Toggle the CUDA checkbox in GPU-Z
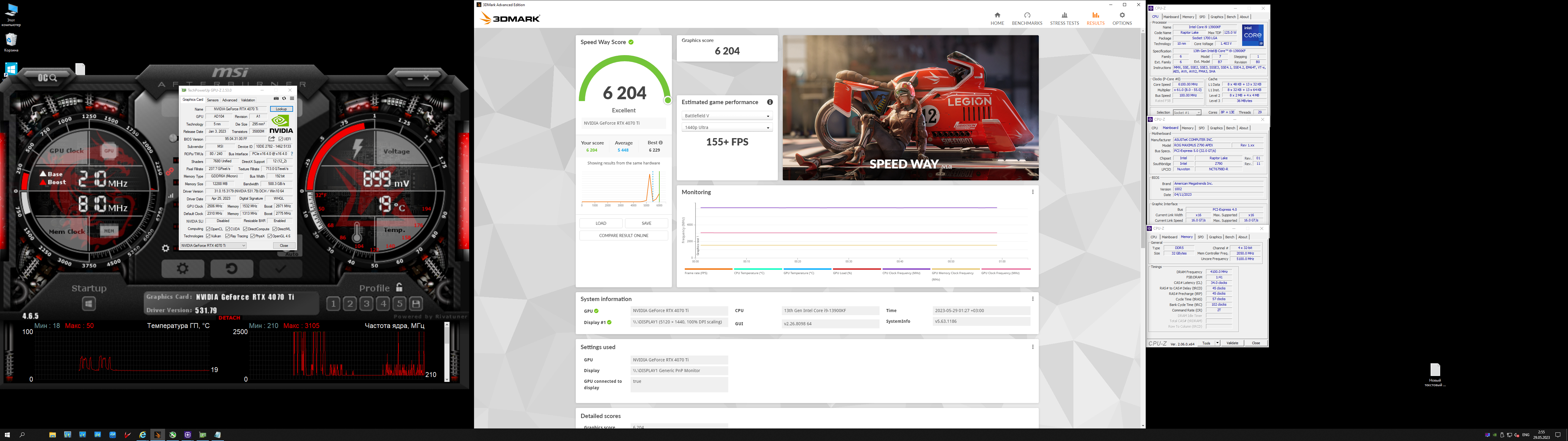The height and width of the screenshot is (441, 1568). point(228,229)
